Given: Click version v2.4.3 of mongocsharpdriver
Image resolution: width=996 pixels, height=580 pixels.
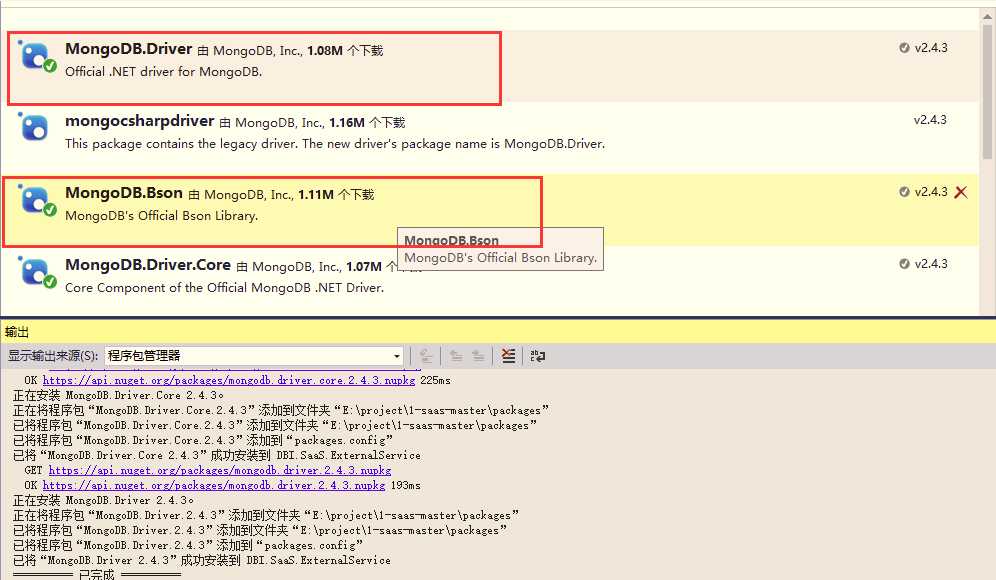Looking at the screenshot, I should [x=930, y=119].
